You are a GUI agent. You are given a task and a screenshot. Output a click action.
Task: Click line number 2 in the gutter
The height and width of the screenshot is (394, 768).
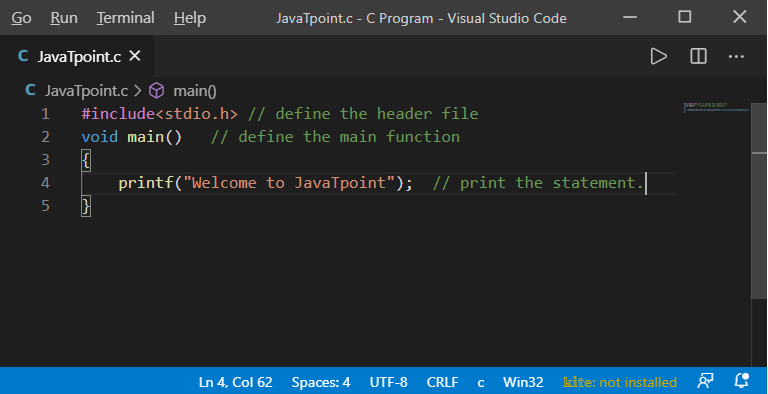pos(46,137)
